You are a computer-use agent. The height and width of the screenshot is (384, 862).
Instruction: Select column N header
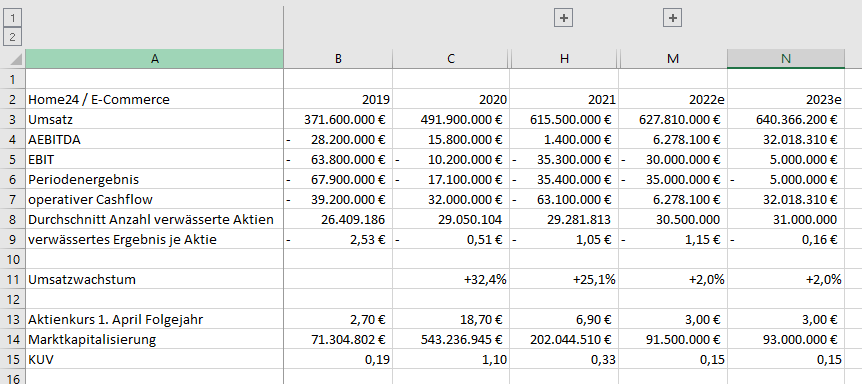coord(786,59)
